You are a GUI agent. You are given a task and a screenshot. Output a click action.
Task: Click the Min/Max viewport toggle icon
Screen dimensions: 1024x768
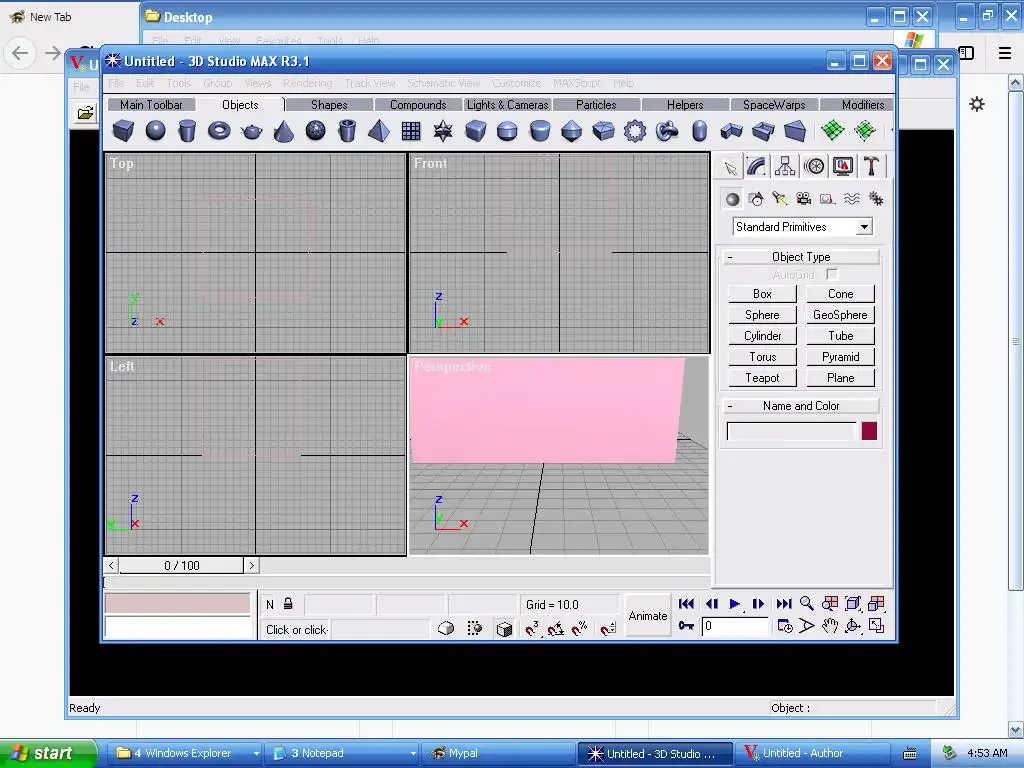tap(876, 626)
